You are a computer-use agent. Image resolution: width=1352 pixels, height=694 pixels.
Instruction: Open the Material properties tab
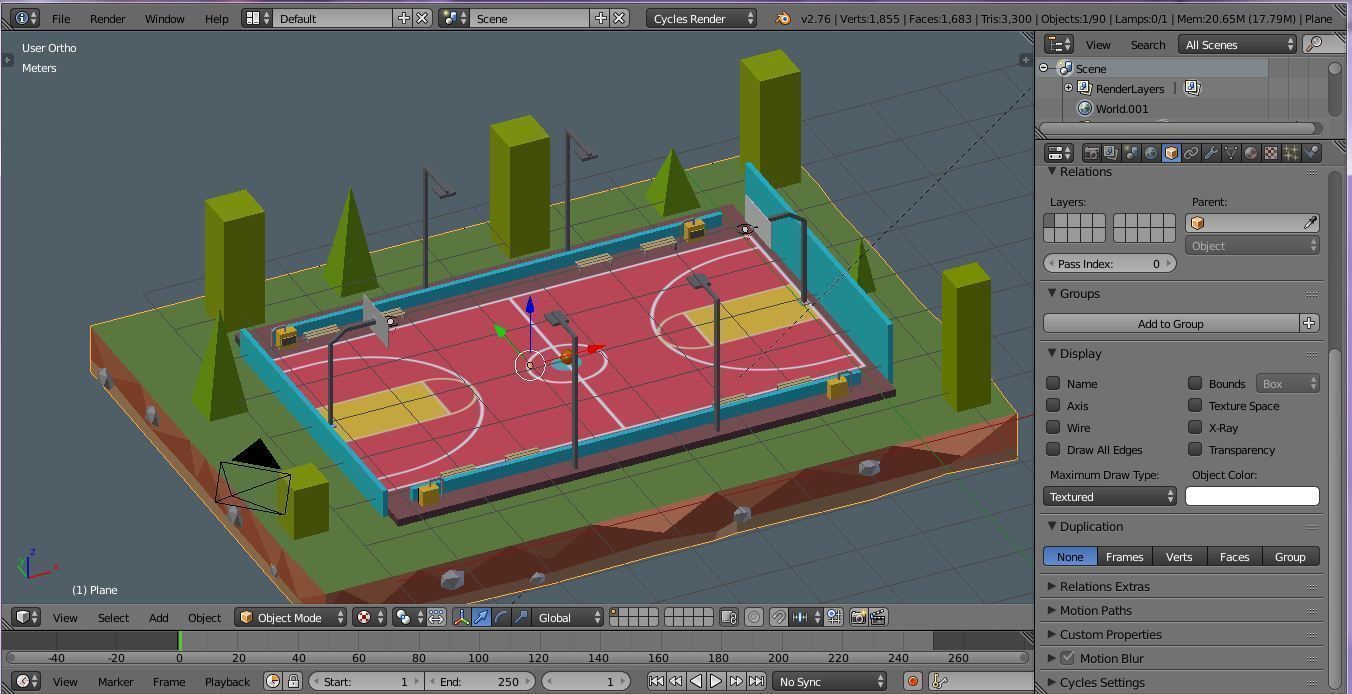1251,153
